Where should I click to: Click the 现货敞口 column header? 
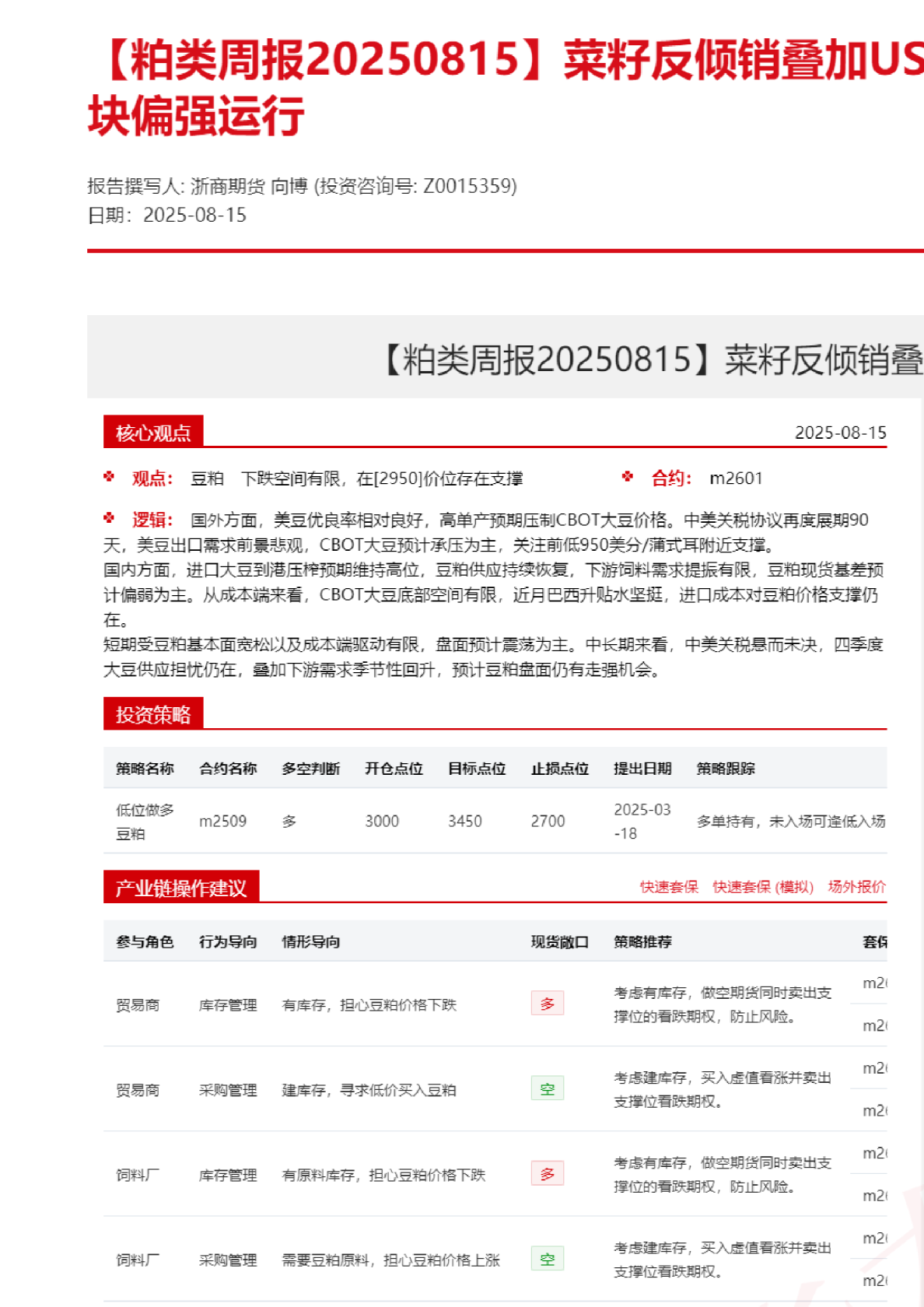(559, 942)
